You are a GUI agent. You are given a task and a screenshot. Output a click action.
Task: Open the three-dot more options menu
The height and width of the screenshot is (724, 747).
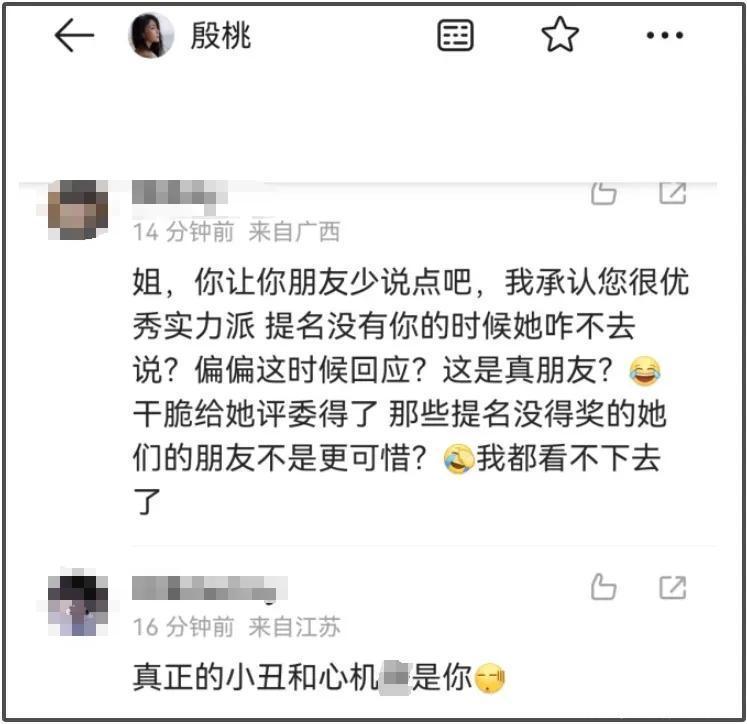click(x=665, y=35)
